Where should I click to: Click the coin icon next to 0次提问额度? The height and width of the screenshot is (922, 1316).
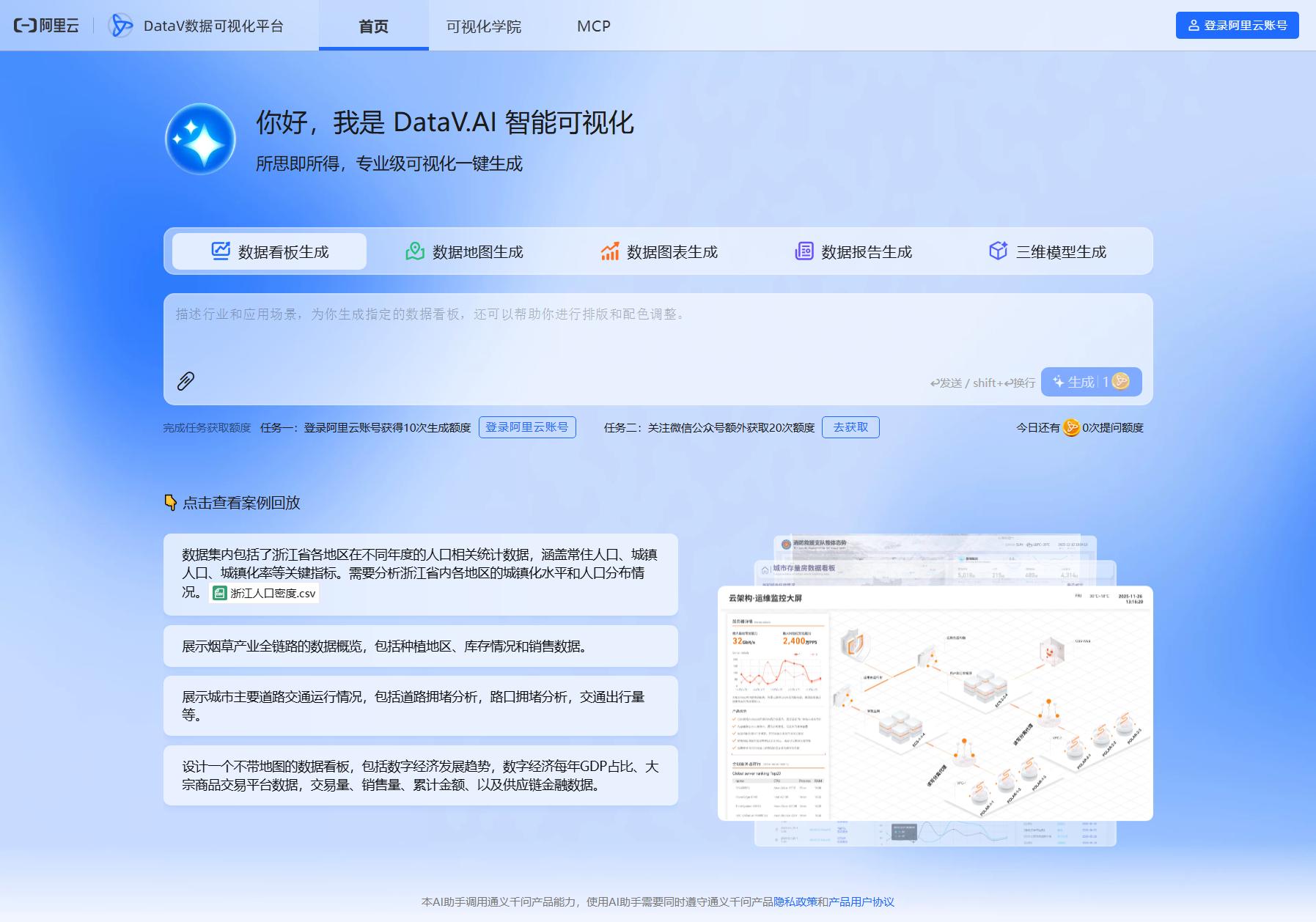[x=1071, y=427]
